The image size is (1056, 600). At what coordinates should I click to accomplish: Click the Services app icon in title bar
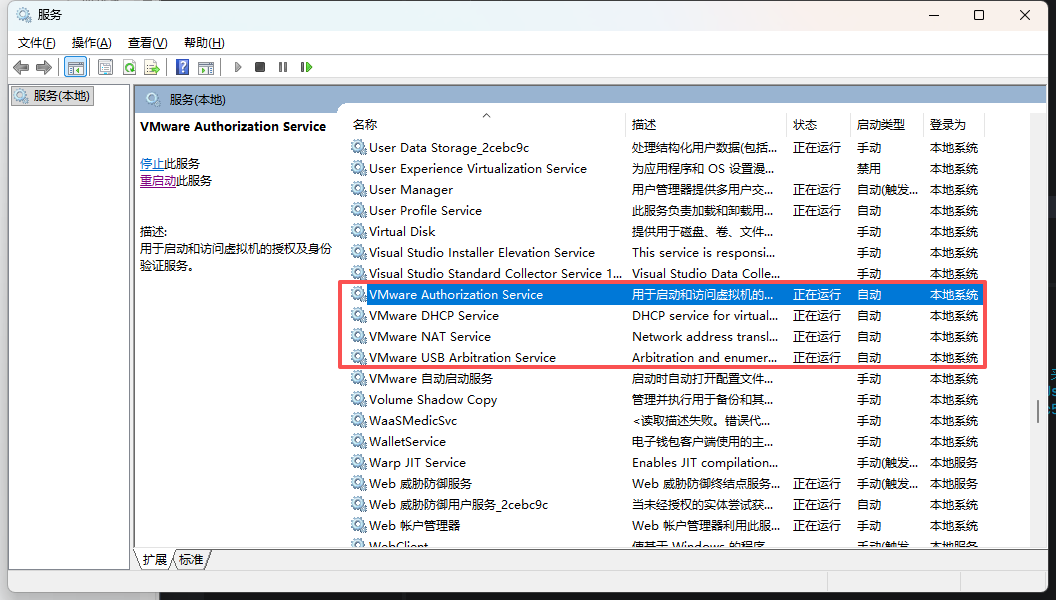tap(24, 15)
